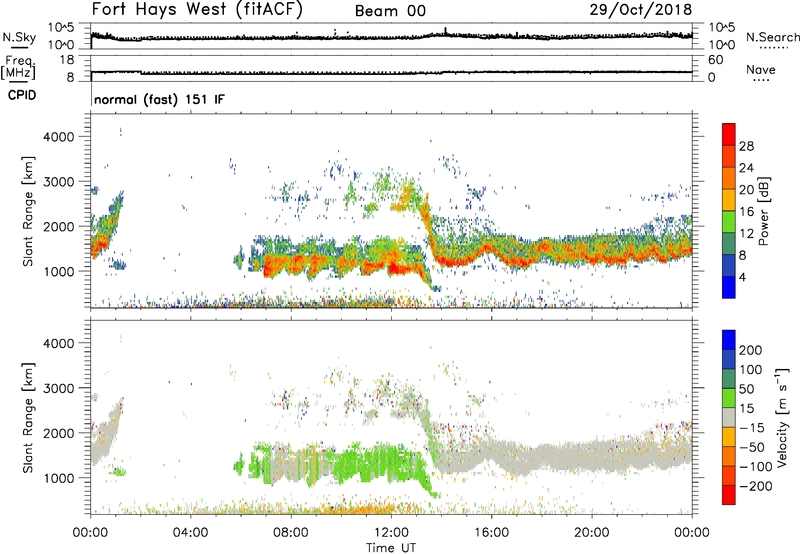Click the "-15" tick on the Velocity scale
800x554 pixels.
[x=752, y=428]
